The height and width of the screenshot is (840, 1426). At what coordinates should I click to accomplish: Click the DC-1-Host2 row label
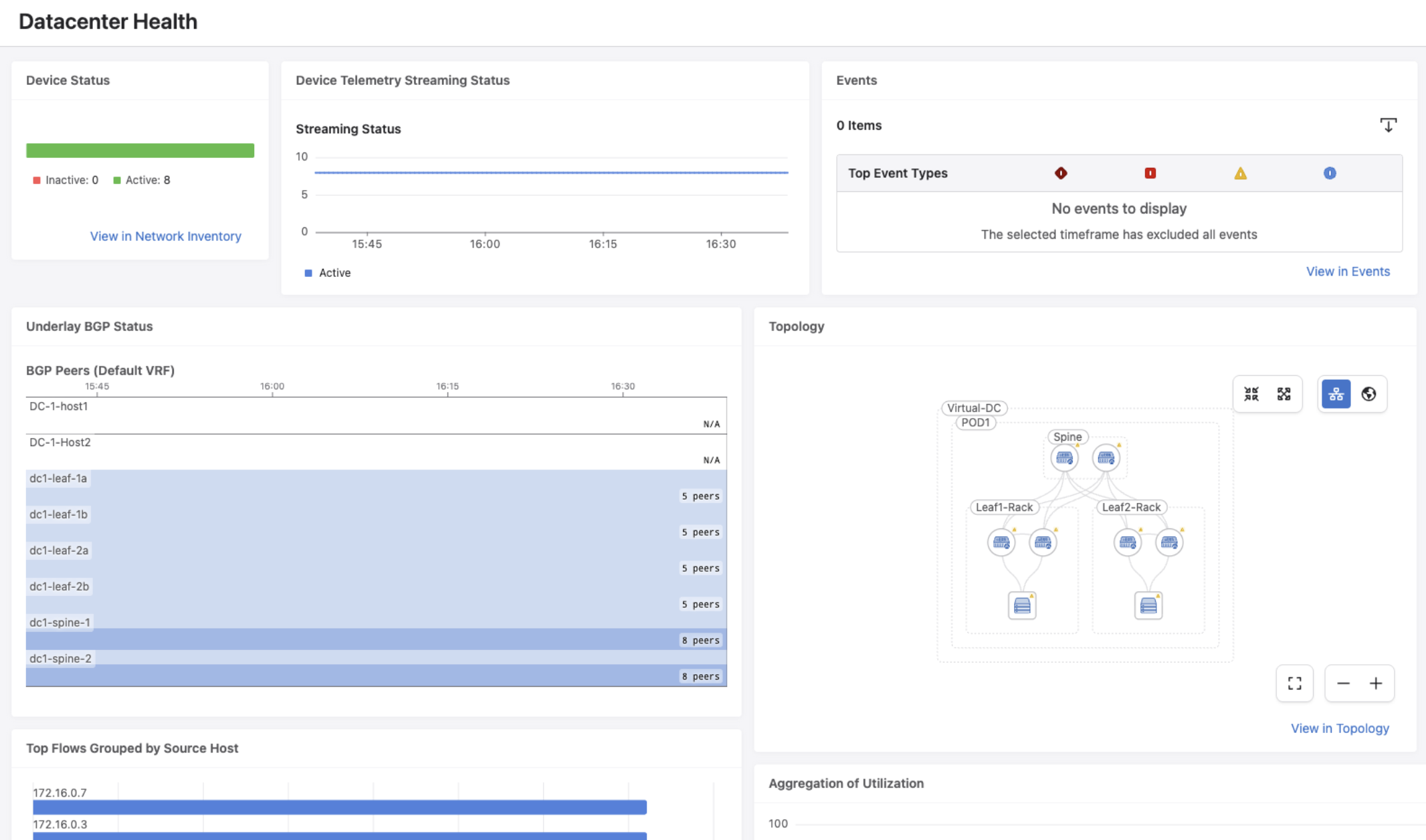[60, 442]
